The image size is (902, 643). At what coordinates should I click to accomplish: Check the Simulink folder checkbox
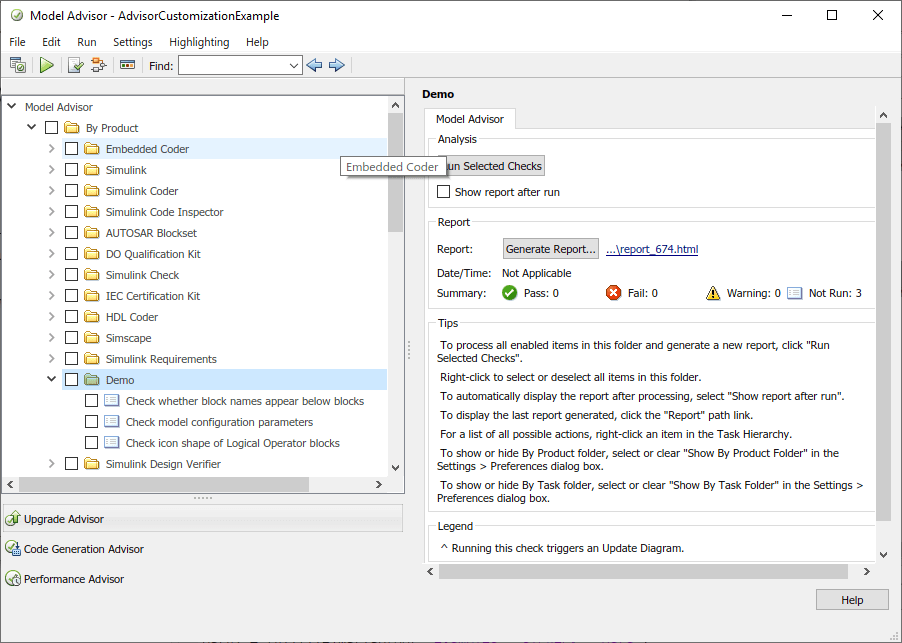71,170
